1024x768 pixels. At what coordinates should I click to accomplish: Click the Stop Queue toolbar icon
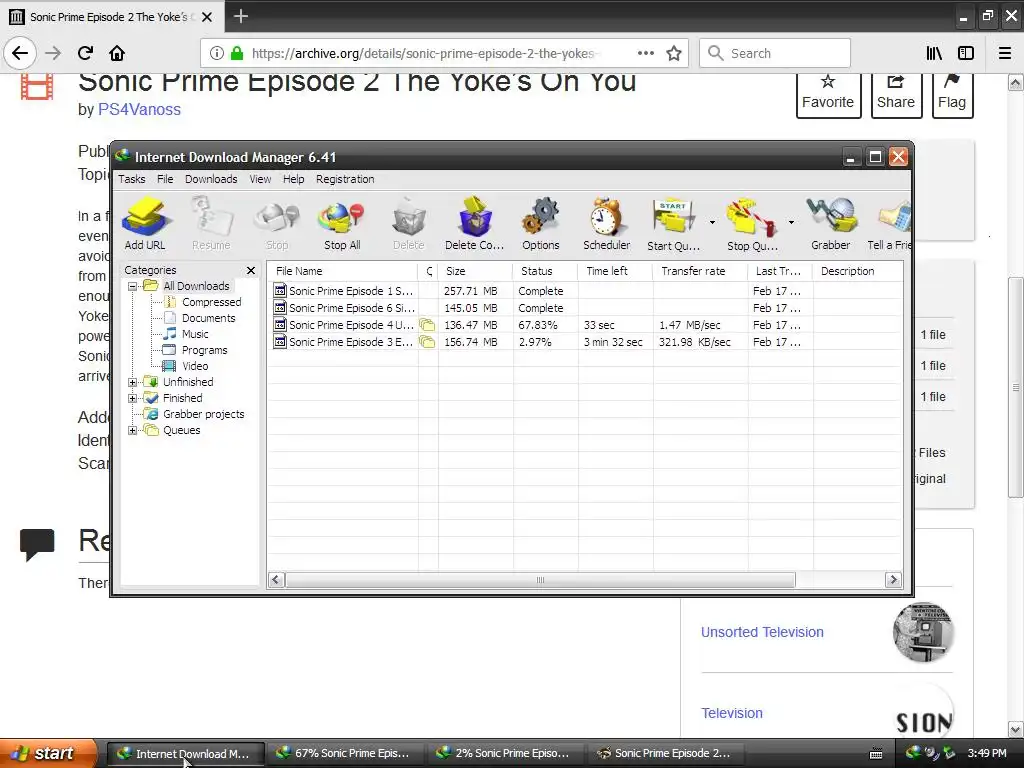(752, 224)
